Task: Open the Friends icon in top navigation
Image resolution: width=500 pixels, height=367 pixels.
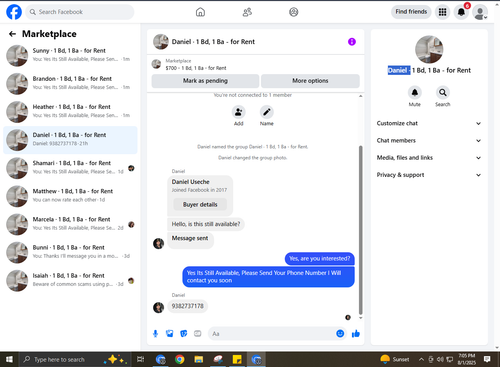Action: tap(247, 12)
